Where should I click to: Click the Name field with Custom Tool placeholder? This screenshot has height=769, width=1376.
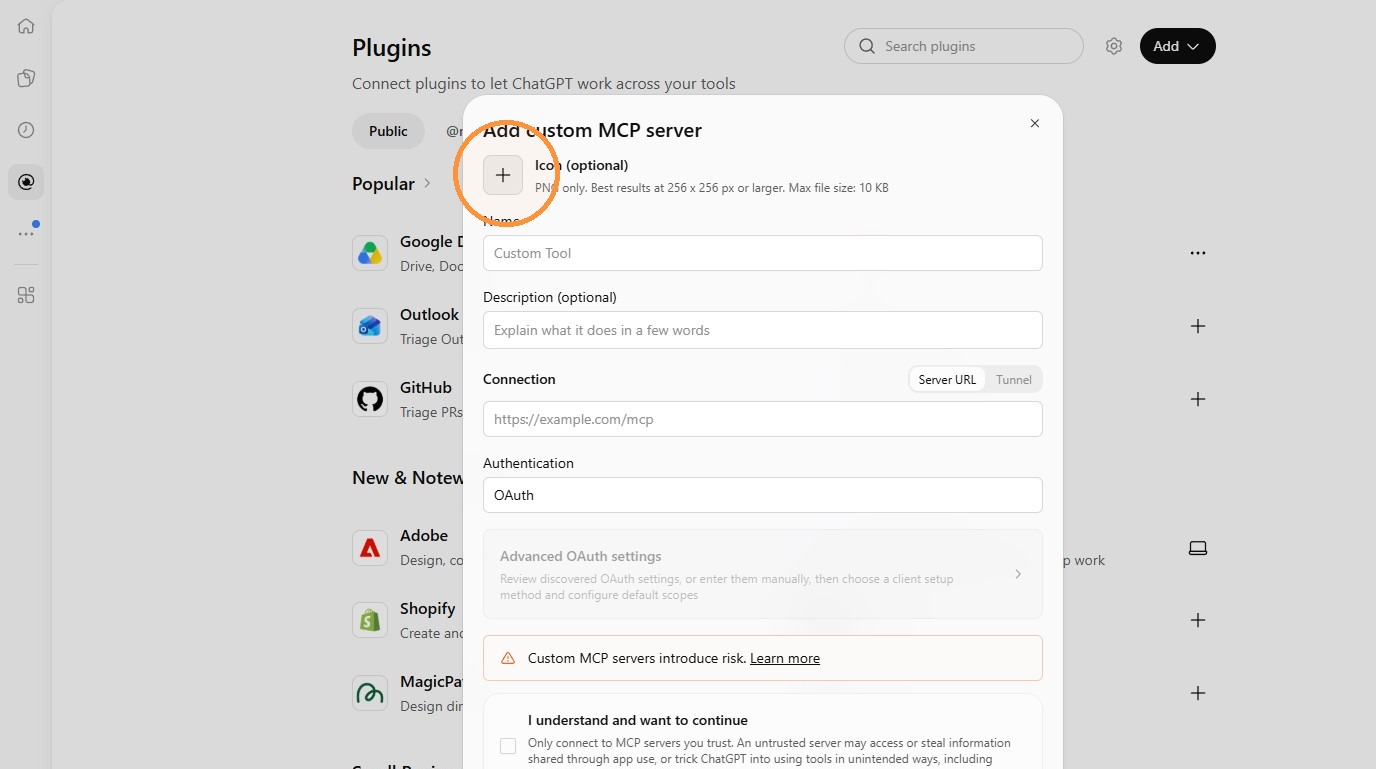tap(763, 253)
